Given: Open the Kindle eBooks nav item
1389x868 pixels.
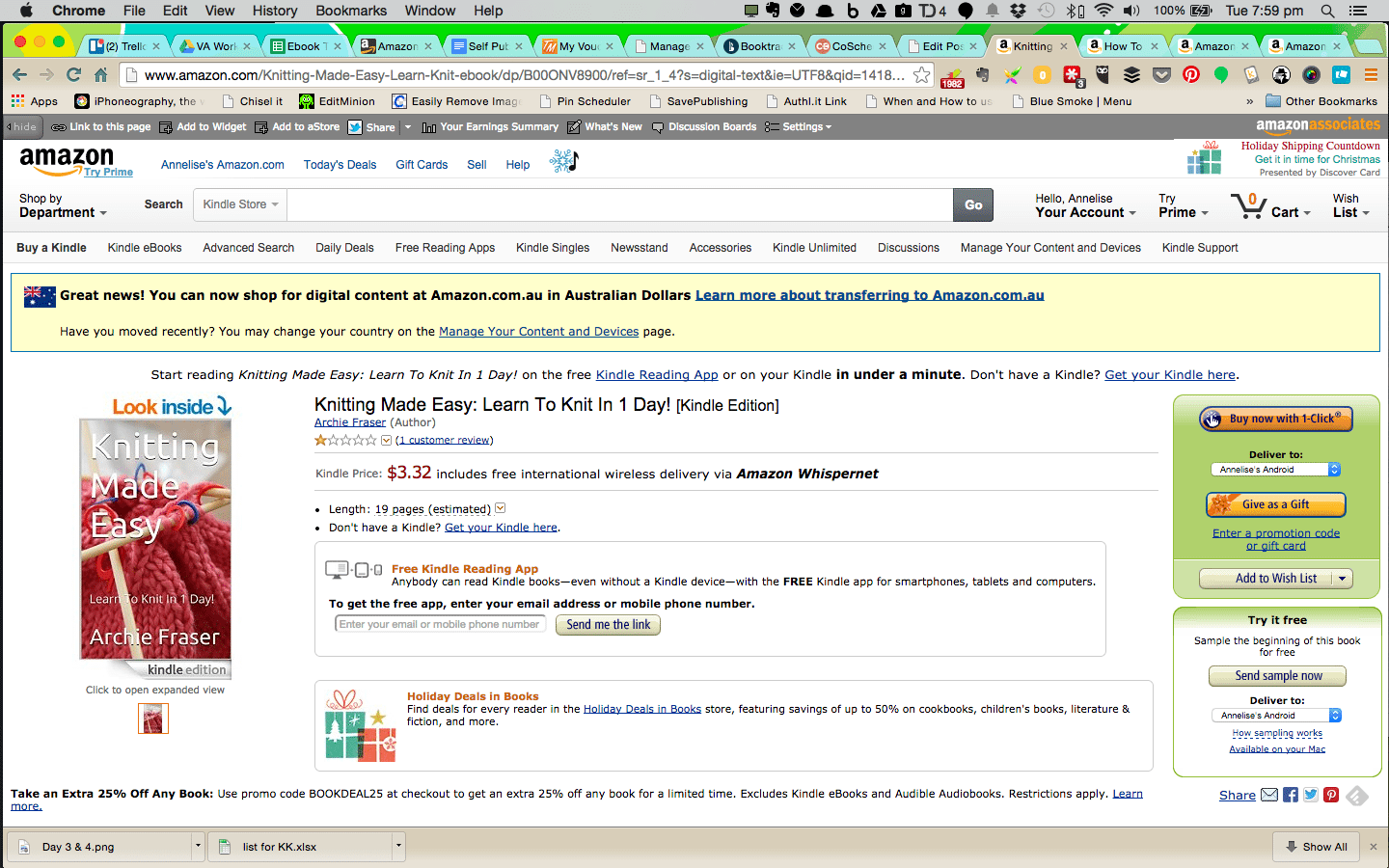Looking at the screenshot, I should (x=145, y=248).
